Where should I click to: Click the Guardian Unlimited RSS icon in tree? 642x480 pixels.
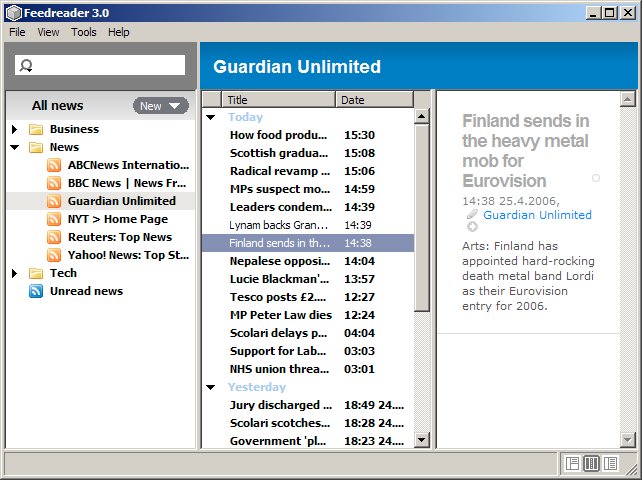pyautogui.click(x=54, y=201)
